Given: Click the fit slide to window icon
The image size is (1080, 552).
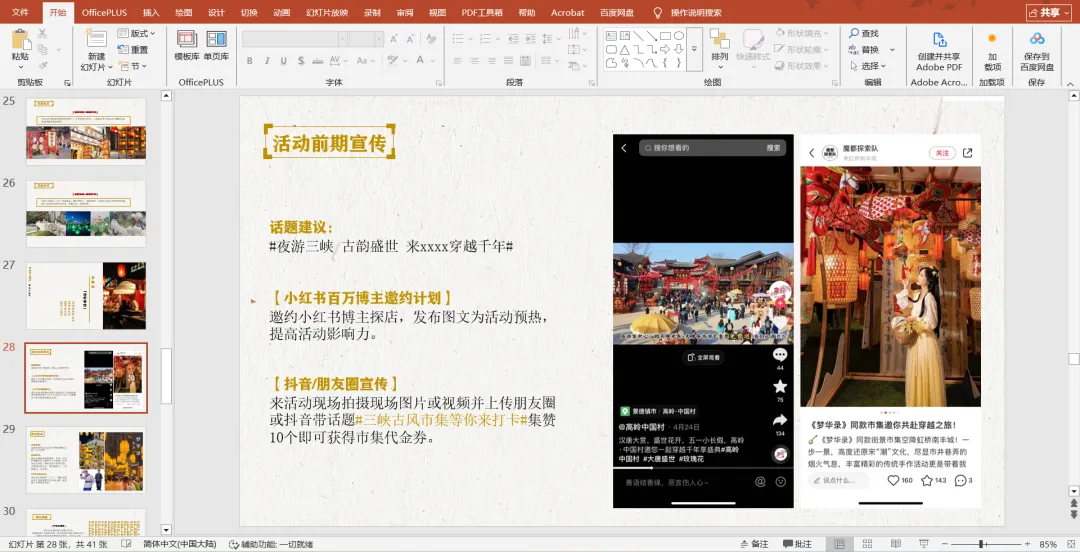Looking at the screenshot, I should [x=1070, y=544].
